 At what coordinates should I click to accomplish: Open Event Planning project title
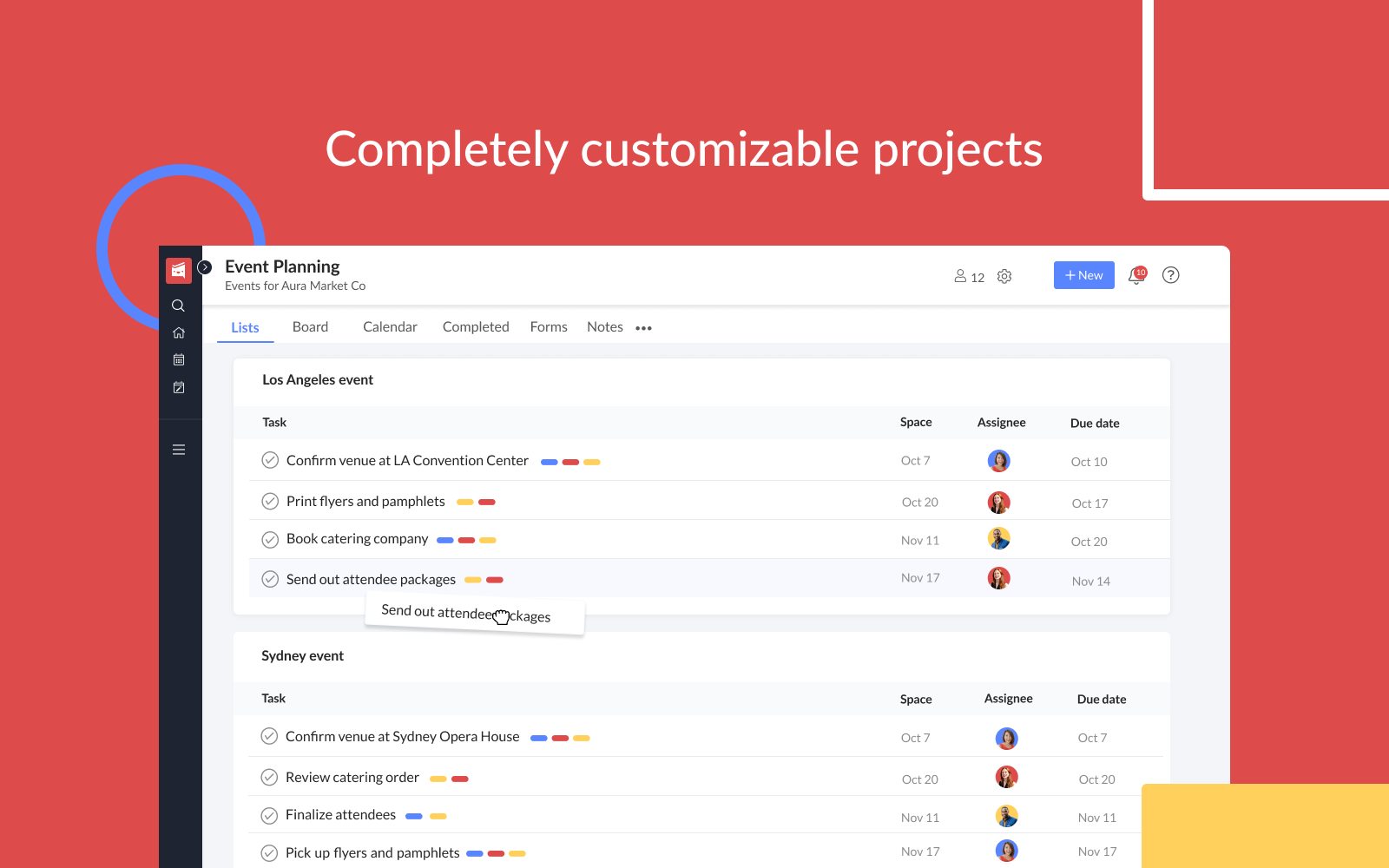point(282,266)
